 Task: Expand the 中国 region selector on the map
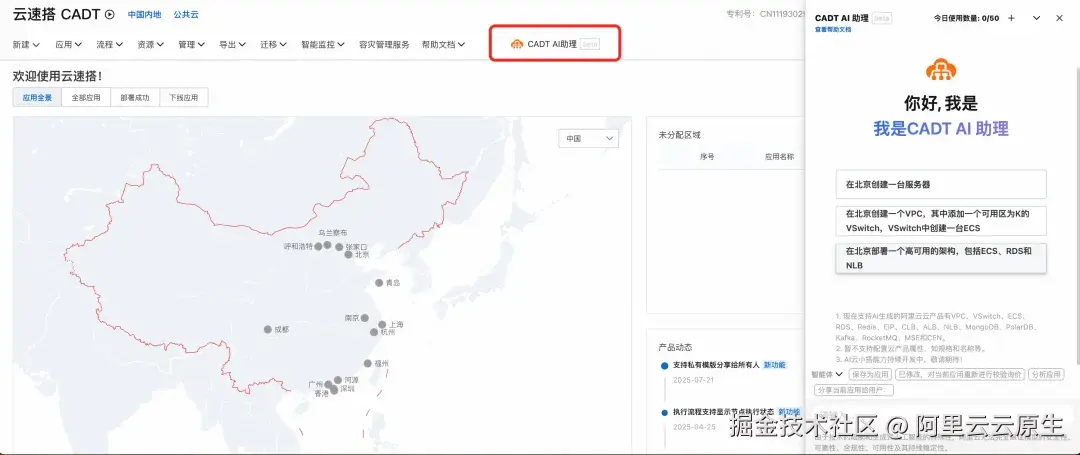588,138
